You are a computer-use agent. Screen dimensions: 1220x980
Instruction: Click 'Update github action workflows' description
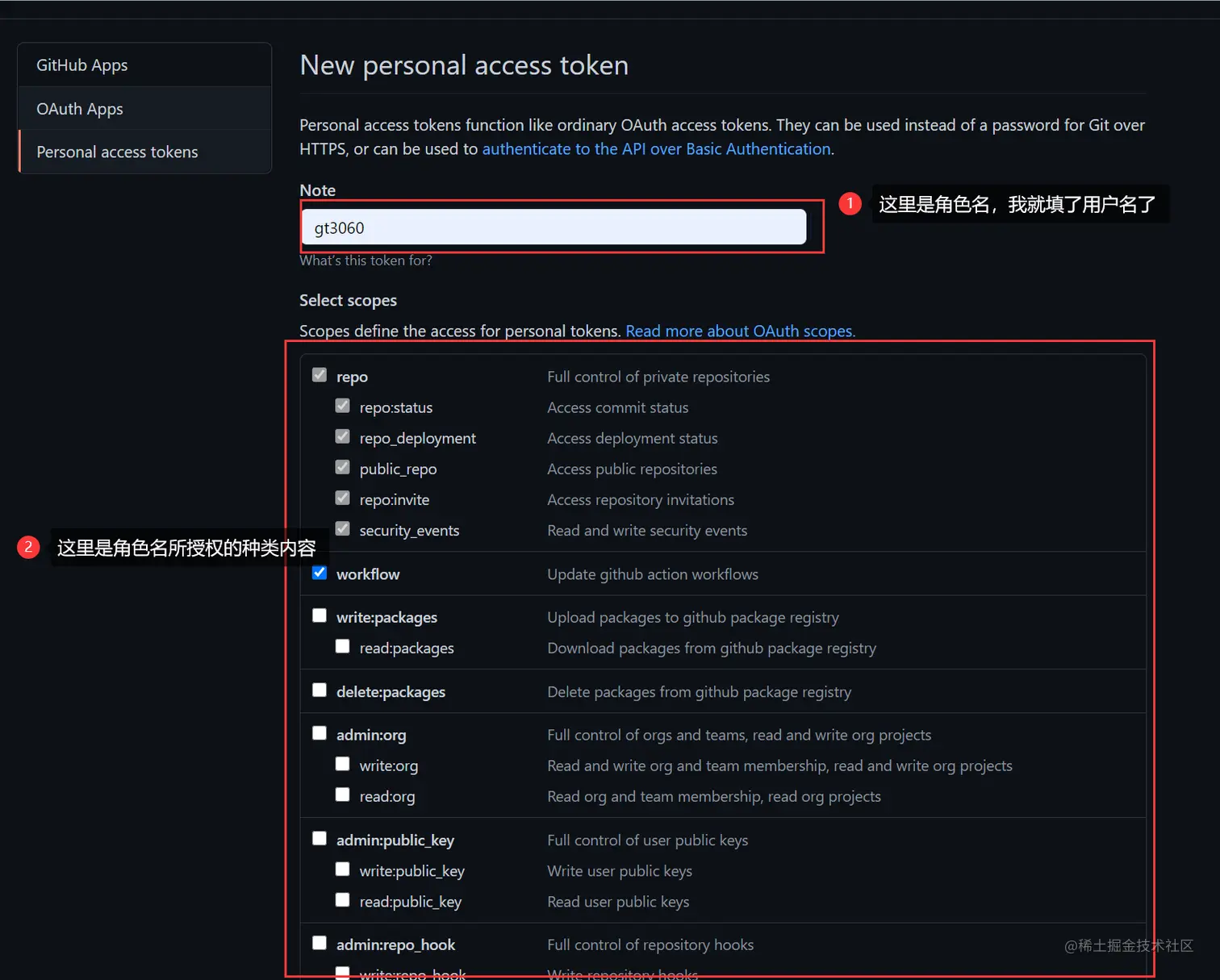tap(653, 574)
